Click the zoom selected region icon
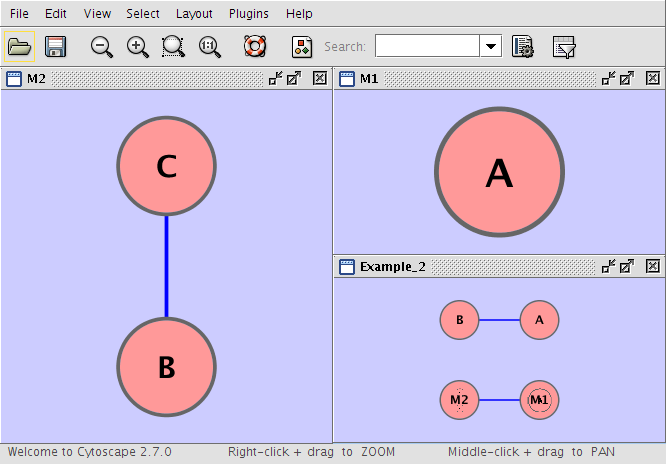The height and width of the screenshot is (464, 666). pos(174,47)
